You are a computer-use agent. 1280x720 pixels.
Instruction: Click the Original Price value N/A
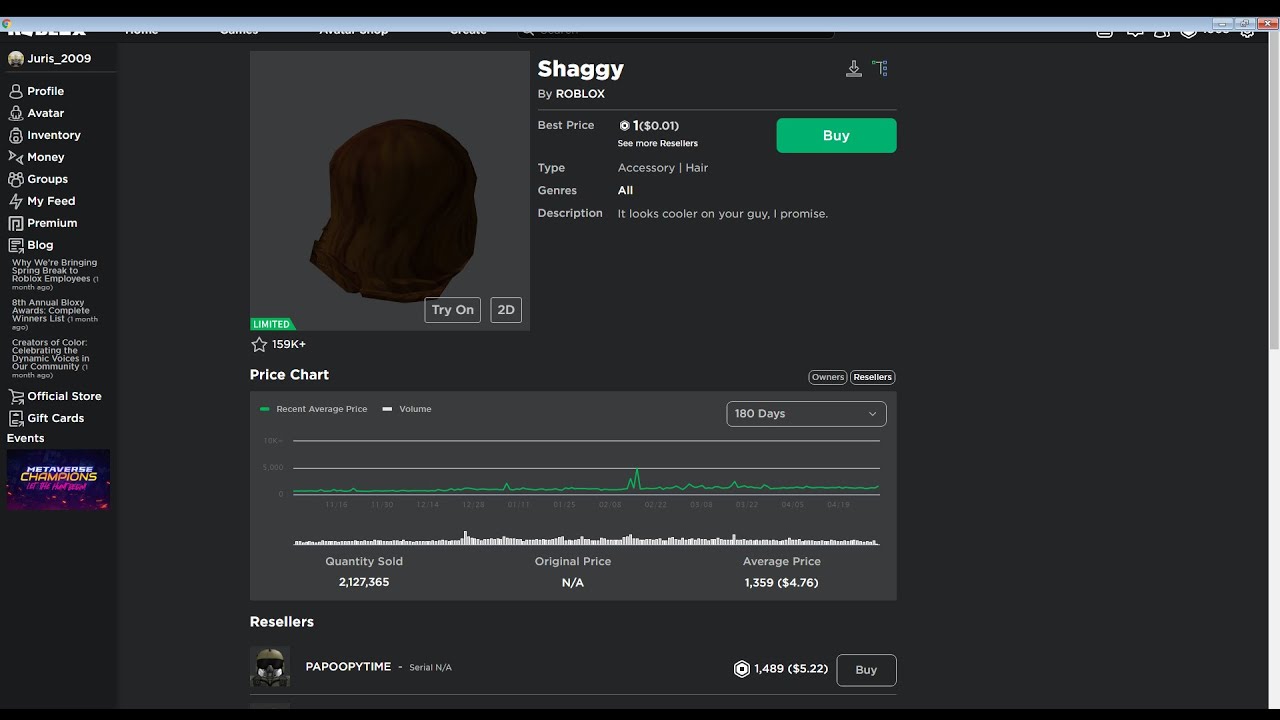[x=573, y=582]
